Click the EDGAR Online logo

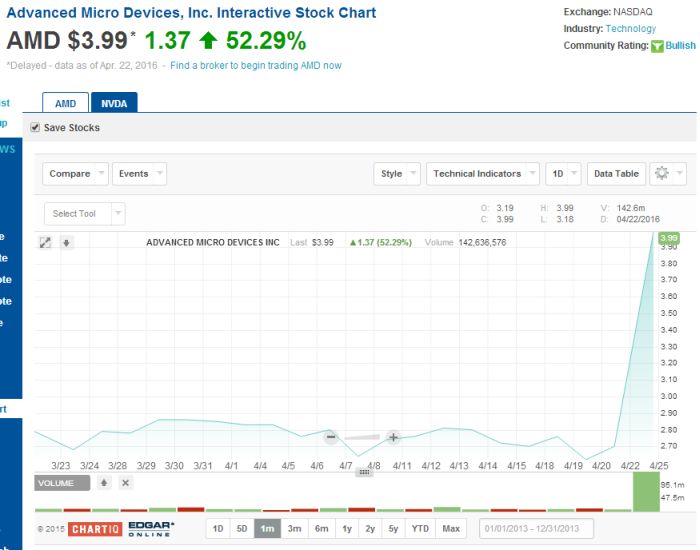pos(151,529)
